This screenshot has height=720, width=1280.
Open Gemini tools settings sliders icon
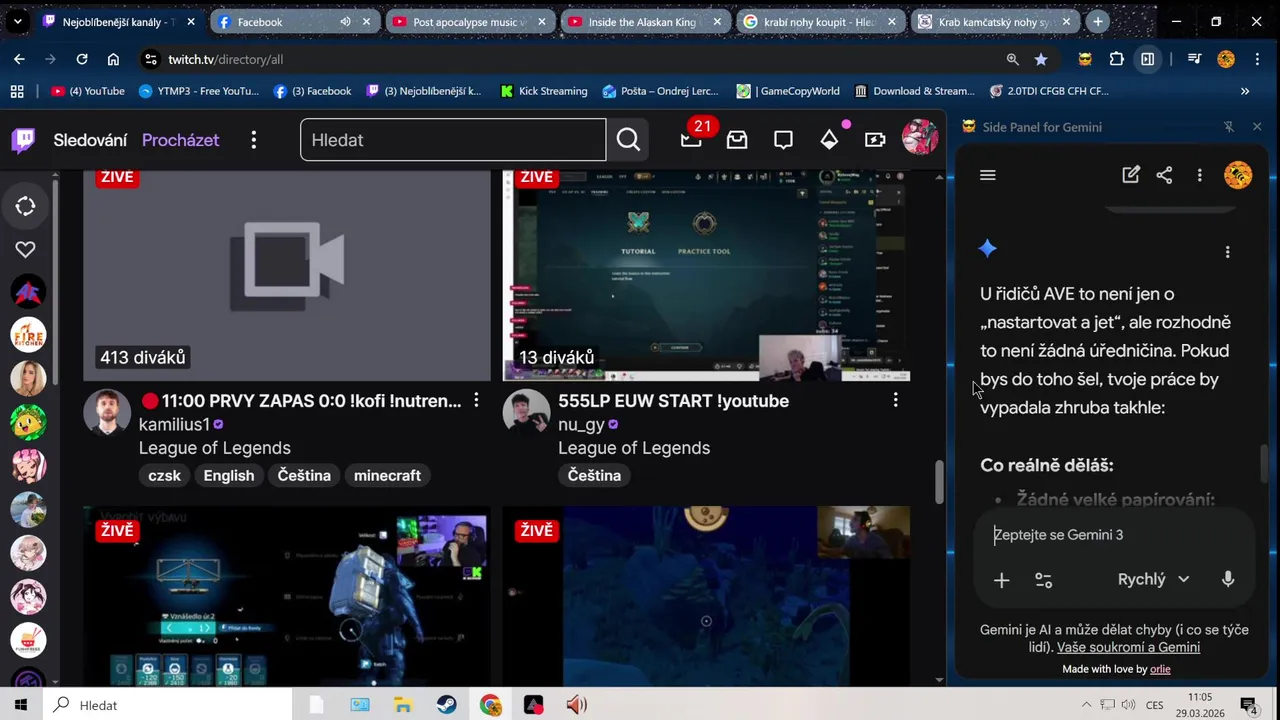pos(1043,580)
